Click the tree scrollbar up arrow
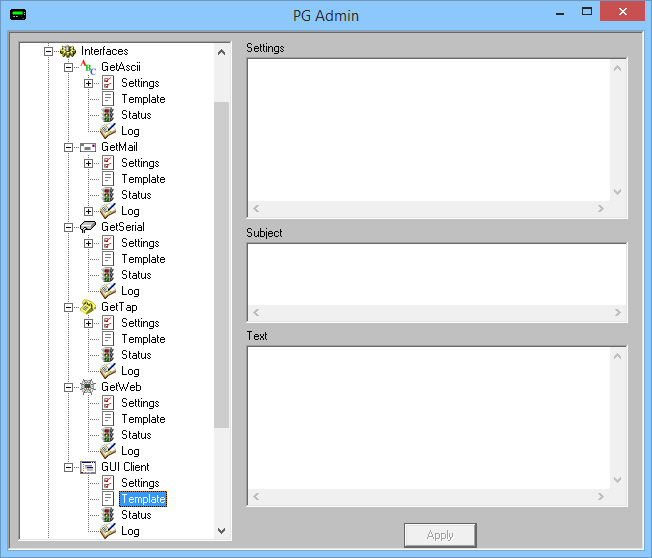 tap(222, 52)
